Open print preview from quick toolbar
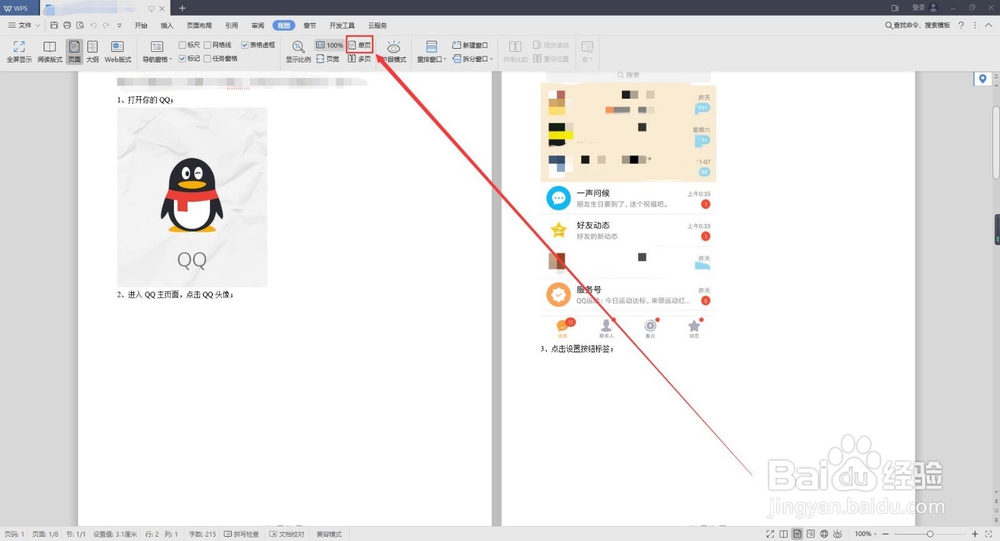This screenshot has height=541, width=1000. click(x=80, y=26)
